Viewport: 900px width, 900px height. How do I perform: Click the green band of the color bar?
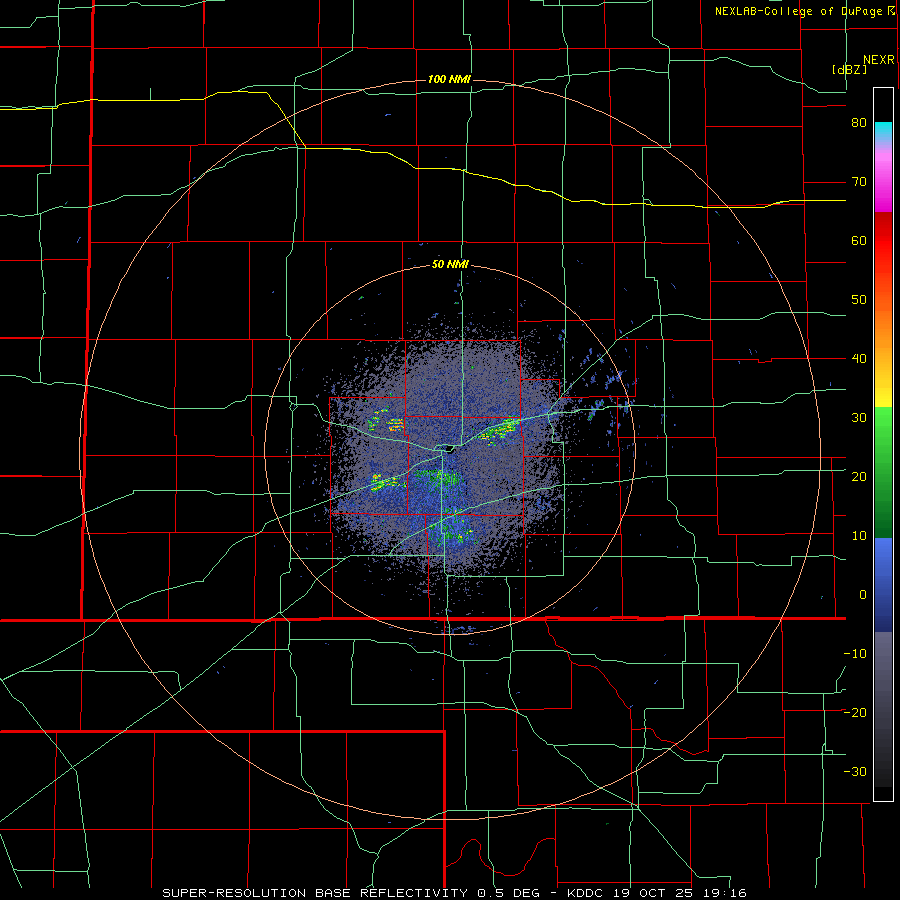pyautogui.click(x=883, y=472)
